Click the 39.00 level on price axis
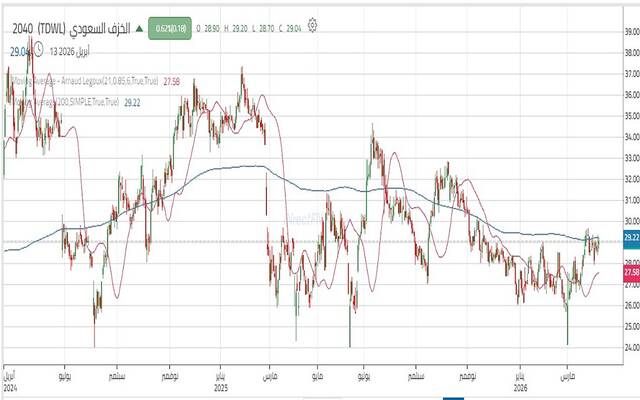Viewport: 640px width, 400px height. (x=630, y=32)
